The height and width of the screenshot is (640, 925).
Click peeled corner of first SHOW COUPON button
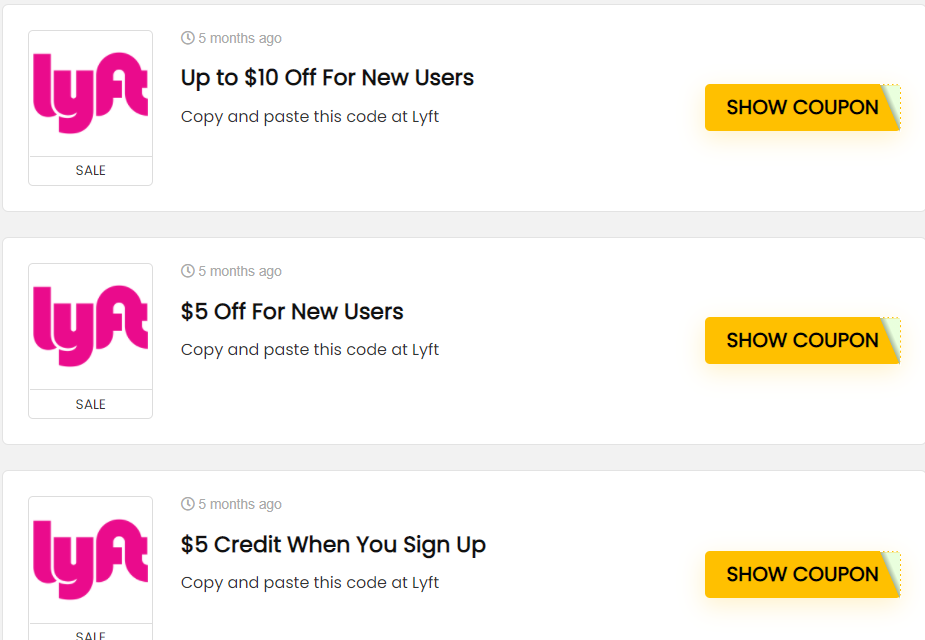pyautogui.click(x=891, y=106)
